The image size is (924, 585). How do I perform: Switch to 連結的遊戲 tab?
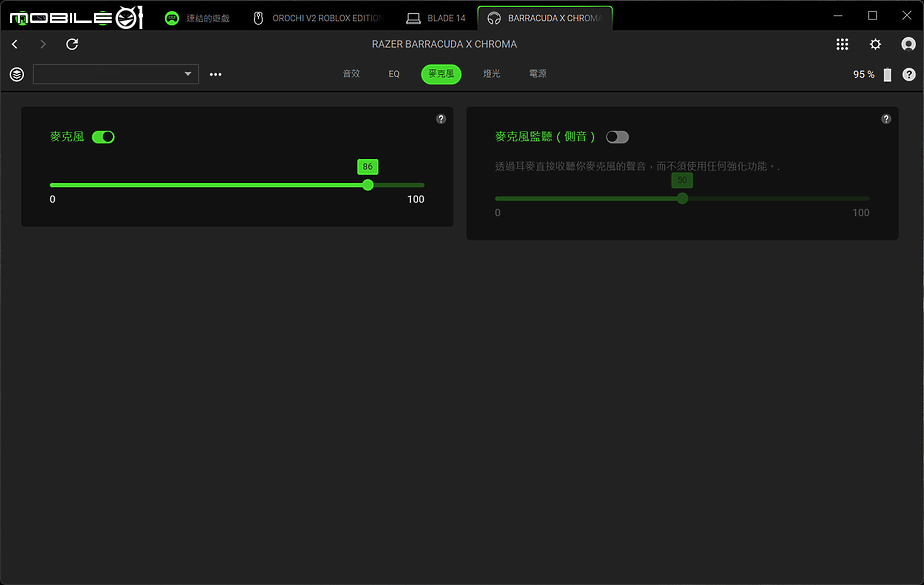(197, 18)
